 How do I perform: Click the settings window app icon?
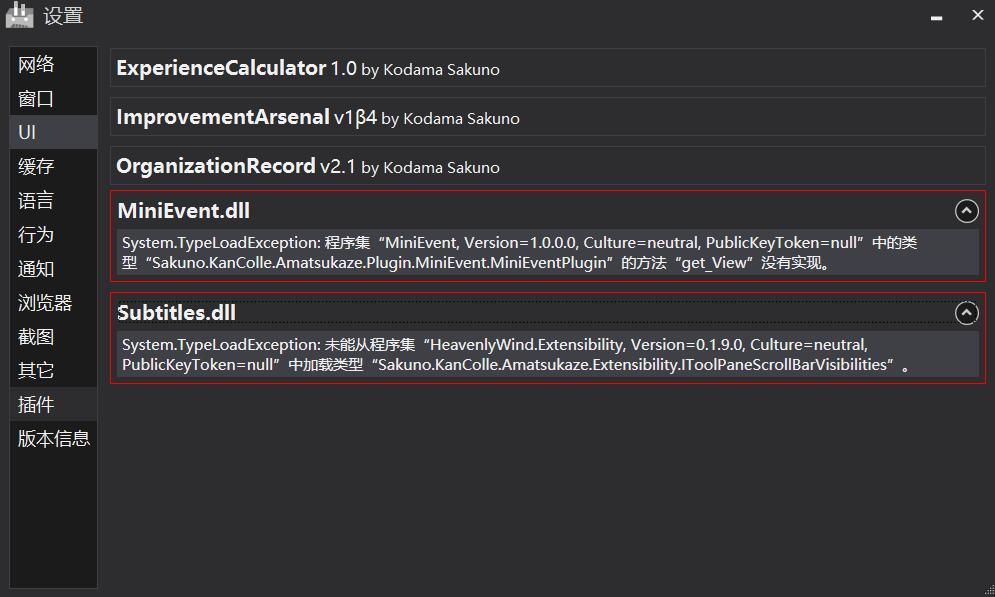click(x=19, y=15)
